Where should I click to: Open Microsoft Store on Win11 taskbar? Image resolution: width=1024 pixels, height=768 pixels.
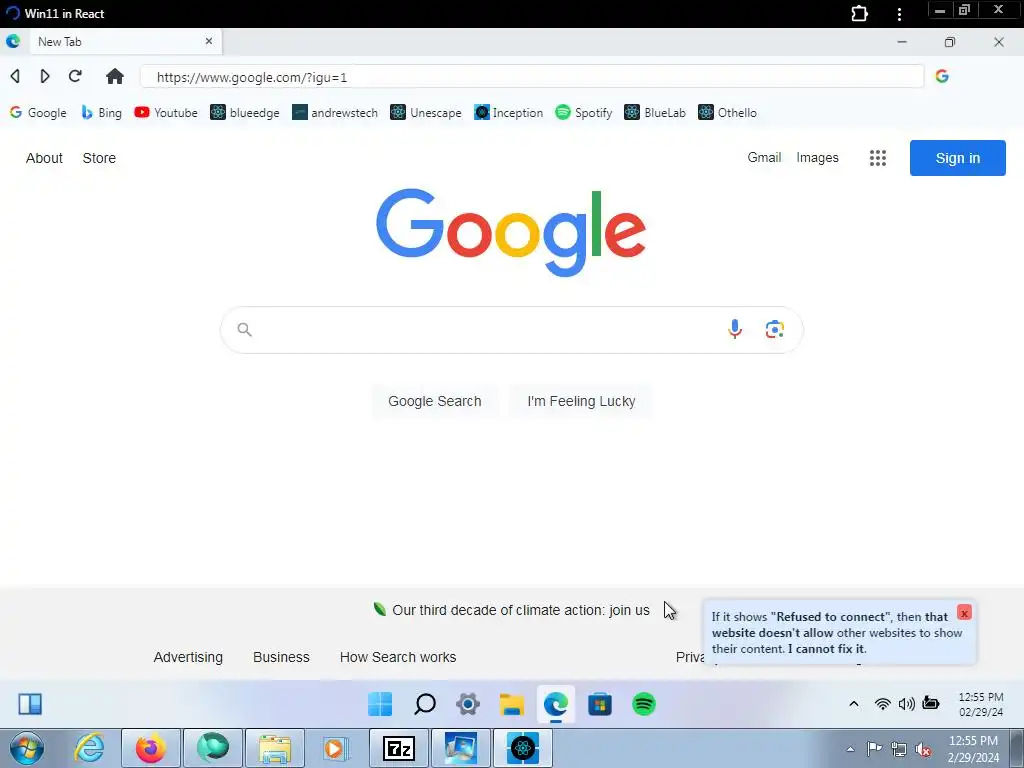[x=600, y=704]
